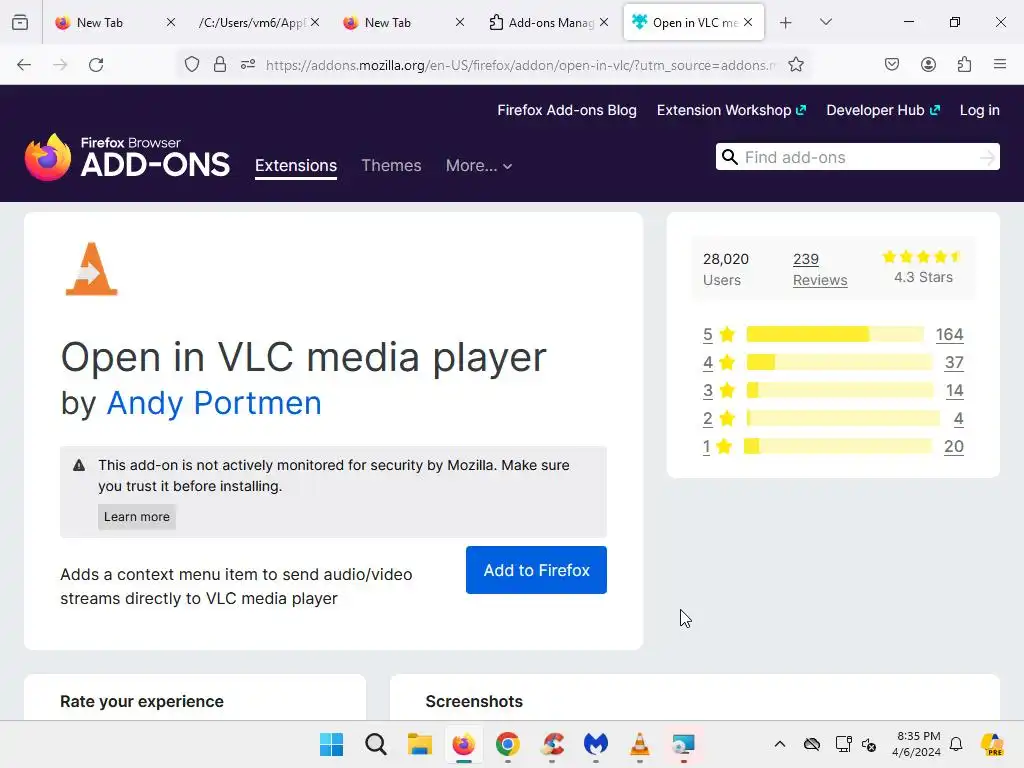Click the 4-star rating bar
The width and height of the screenshot is (1024, 768).
tap(839, 362)
